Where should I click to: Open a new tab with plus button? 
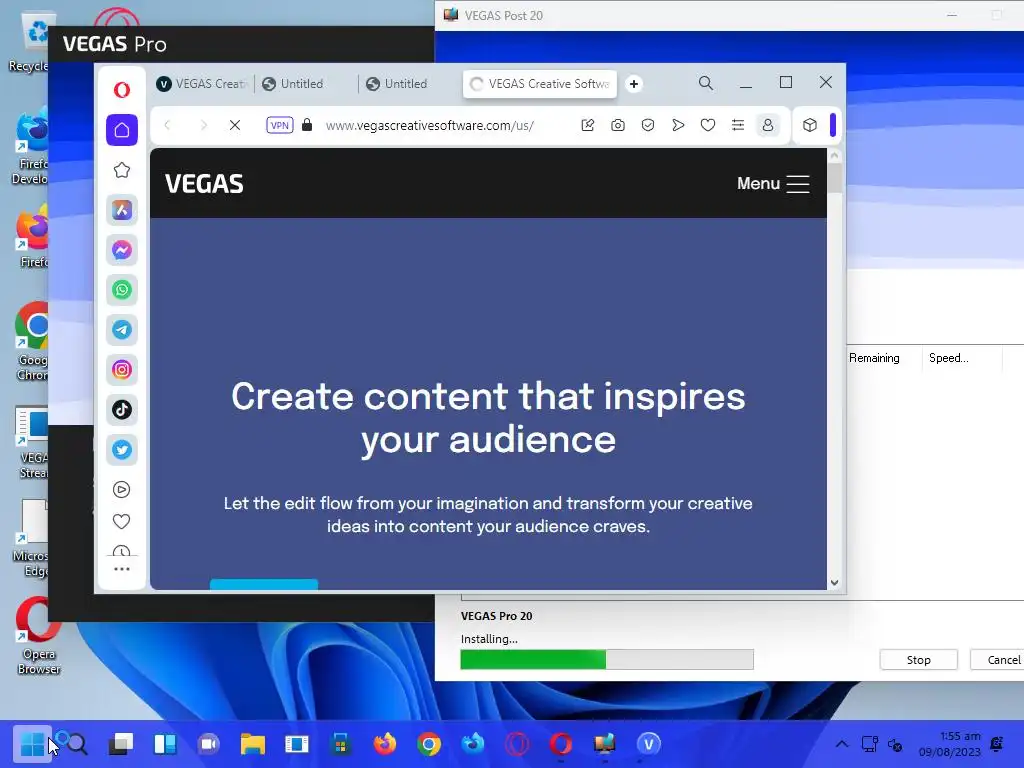633,84
